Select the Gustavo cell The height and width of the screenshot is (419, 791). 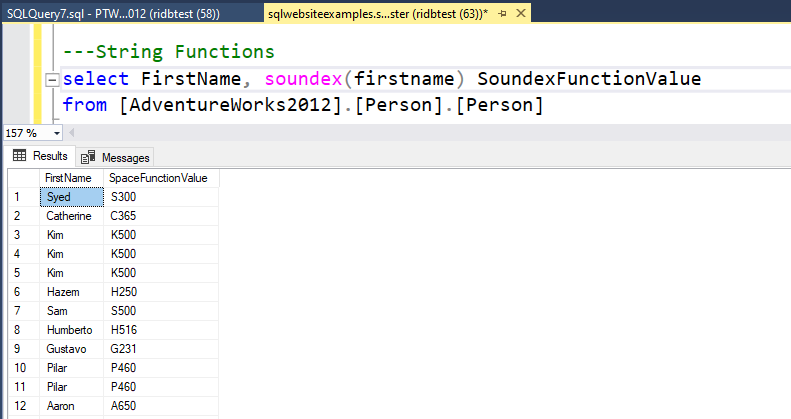tap(72, 349)
